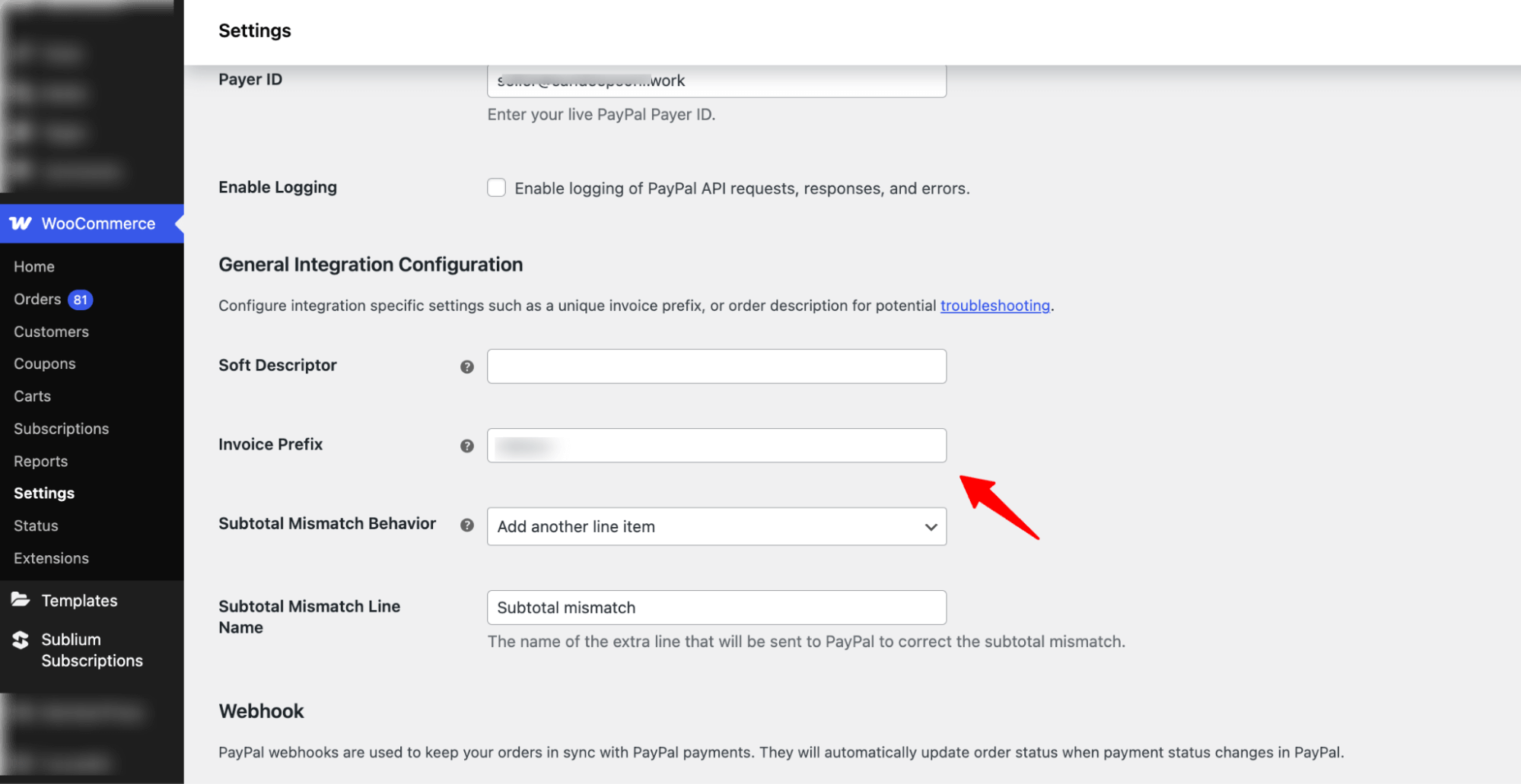Enable logging of PayPal API requests checkbox
This screenshot has width=1521, height=784.
[x=496, y=188]
